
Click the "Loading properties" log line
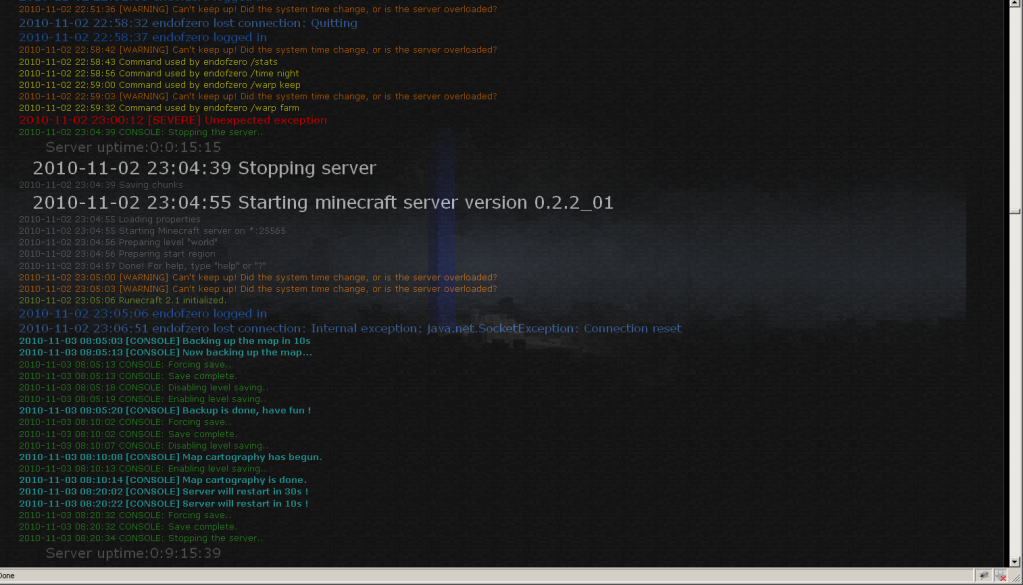click(110, 219)
